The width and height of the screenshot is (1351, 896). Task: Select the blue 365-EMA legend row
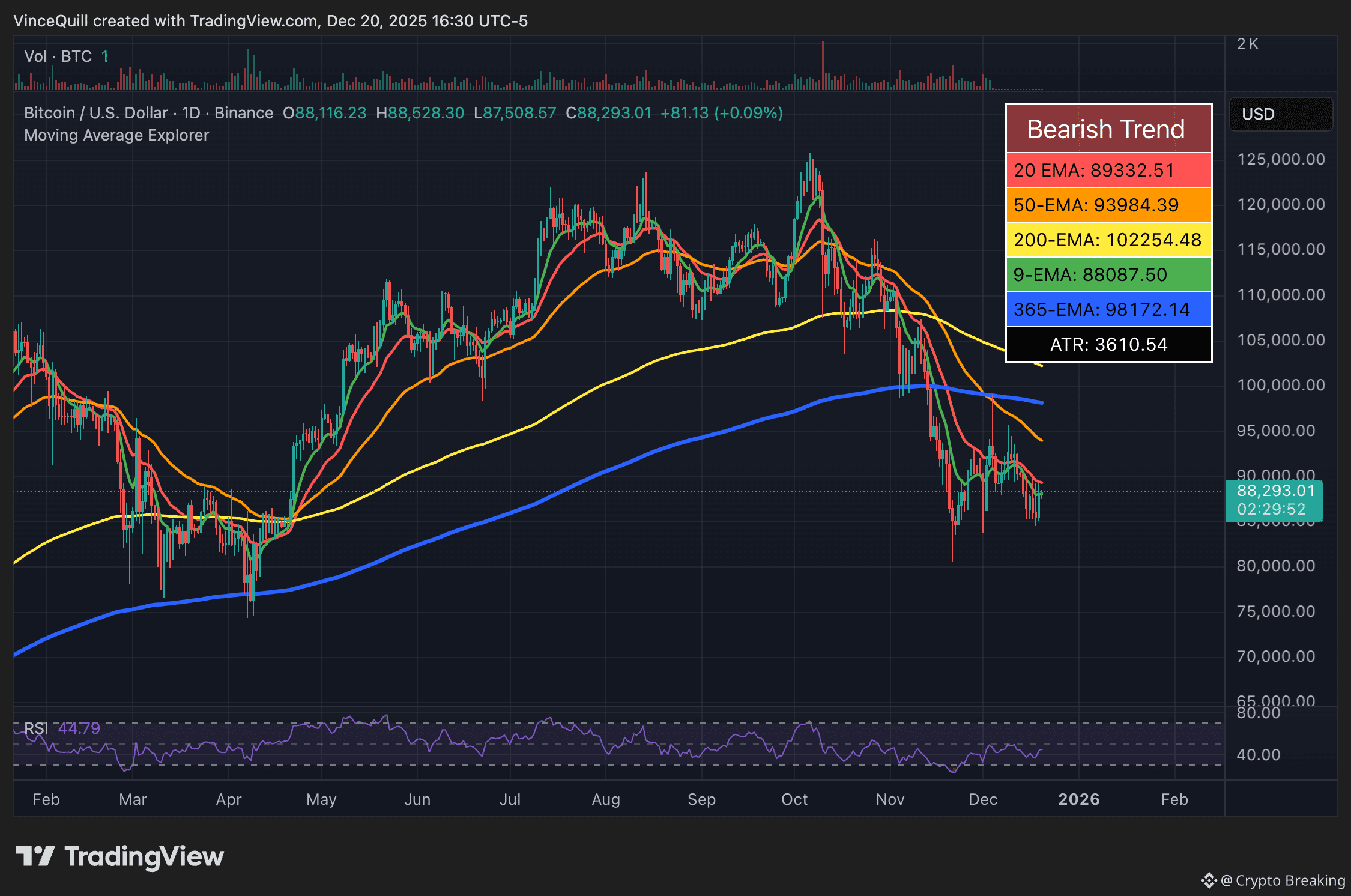coord(1108,309)
